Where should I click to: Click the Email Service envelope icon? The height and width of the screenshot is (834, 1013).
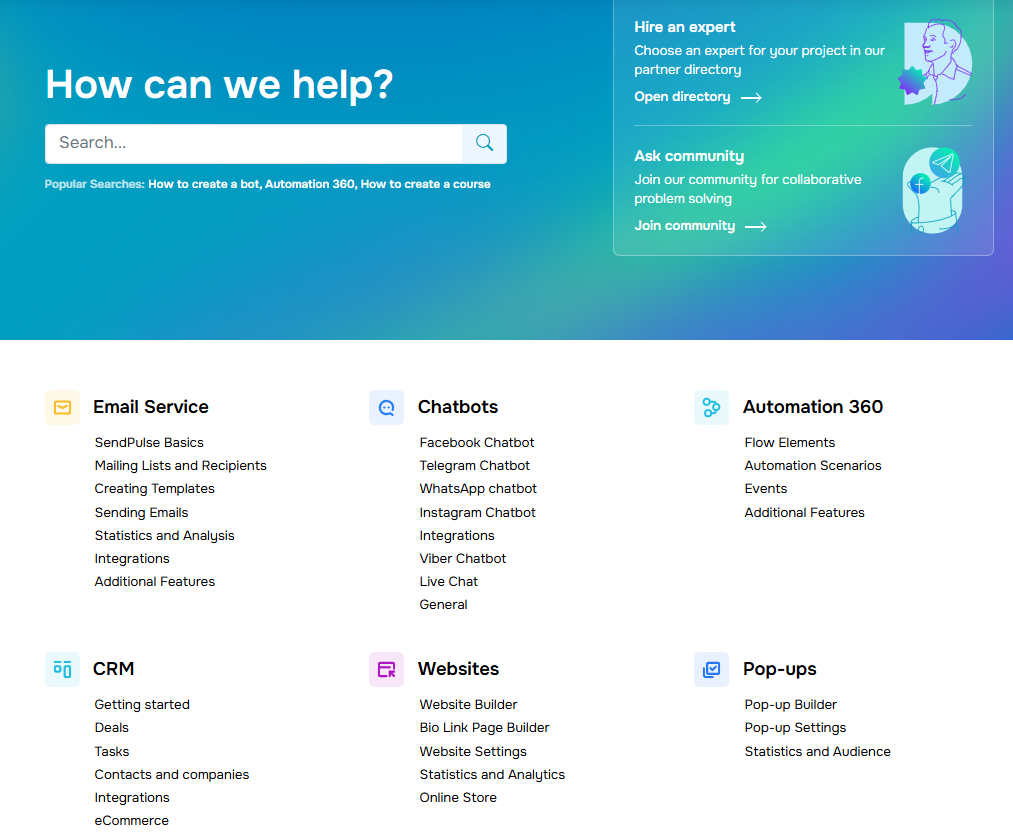[63, 408]
